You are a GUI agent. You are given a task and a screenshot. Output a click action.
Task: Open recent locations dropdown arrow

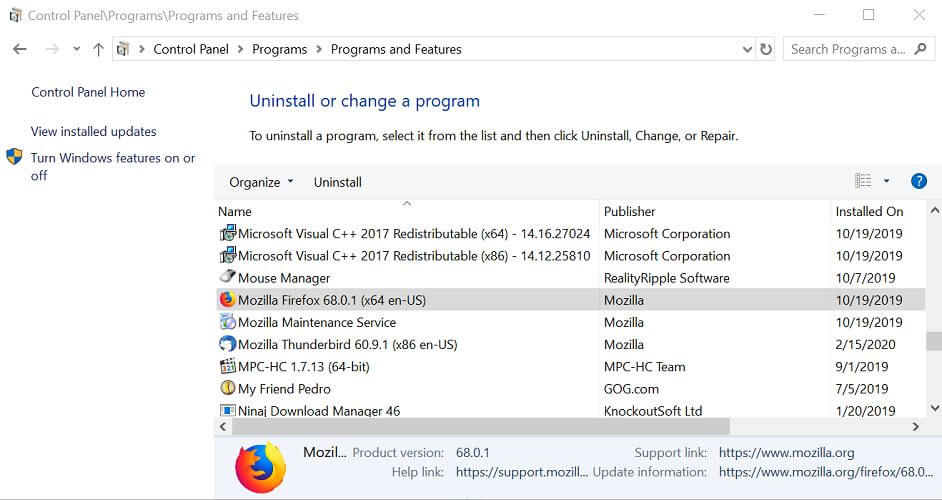76,49
